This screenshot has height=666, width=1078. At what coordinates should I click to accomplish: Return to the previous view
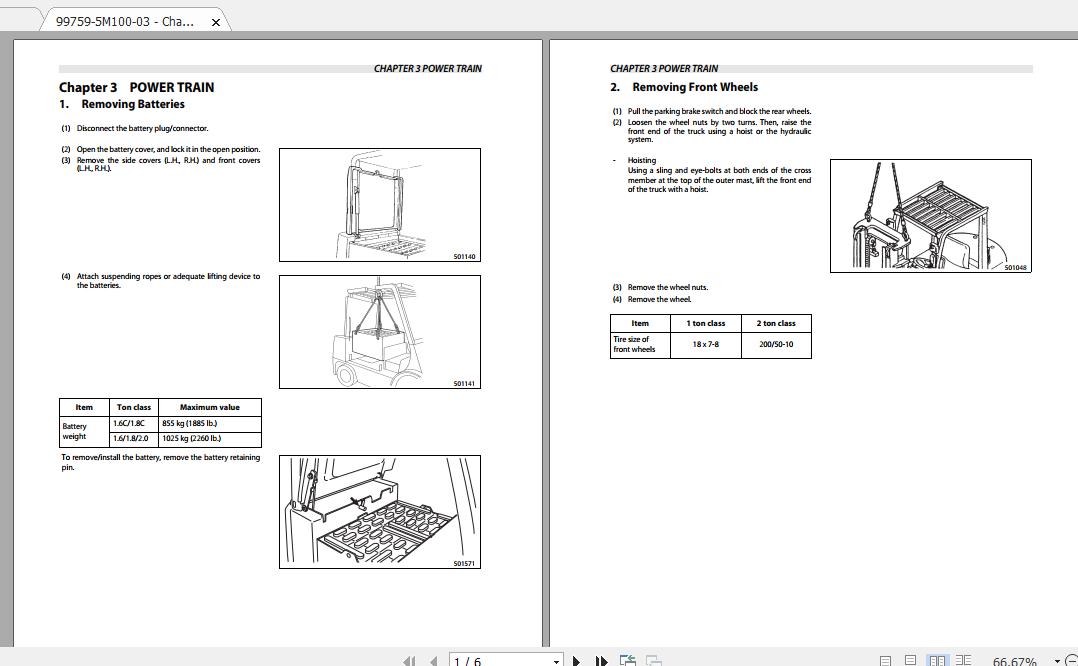(x=628, y=660)
